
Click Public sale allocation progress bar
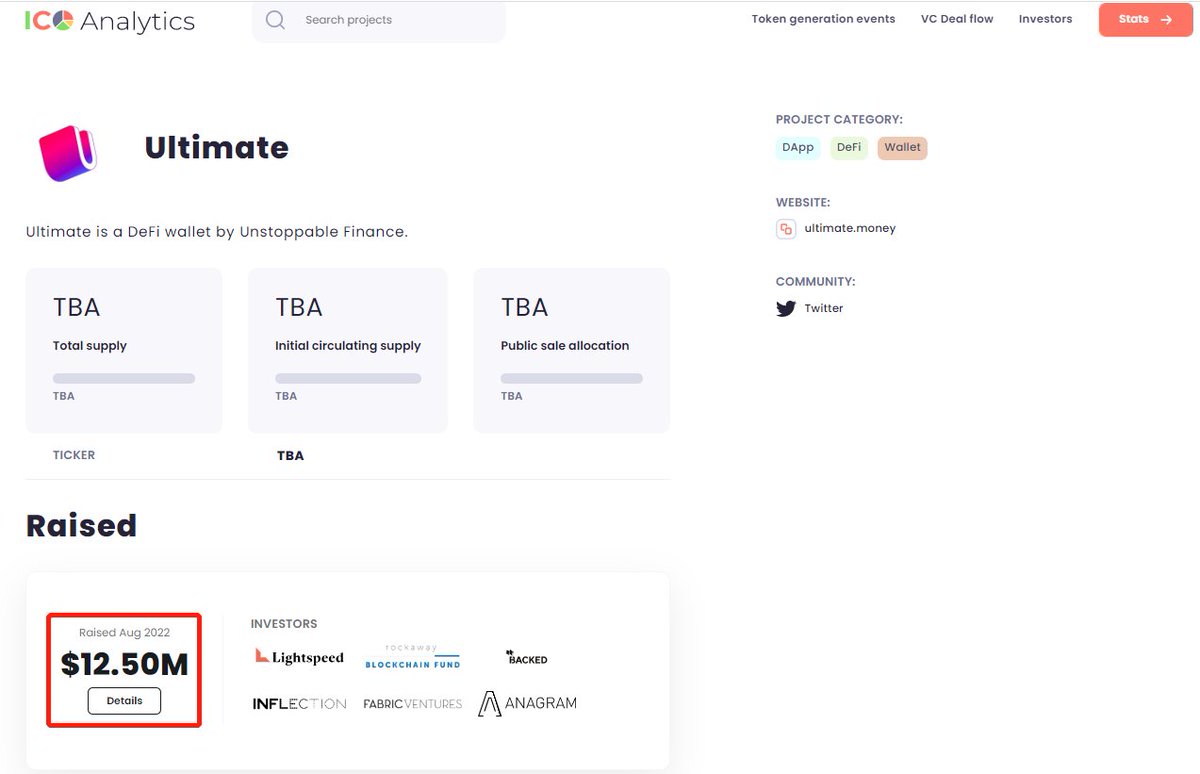pyautogui.click(x=572, y=379)
